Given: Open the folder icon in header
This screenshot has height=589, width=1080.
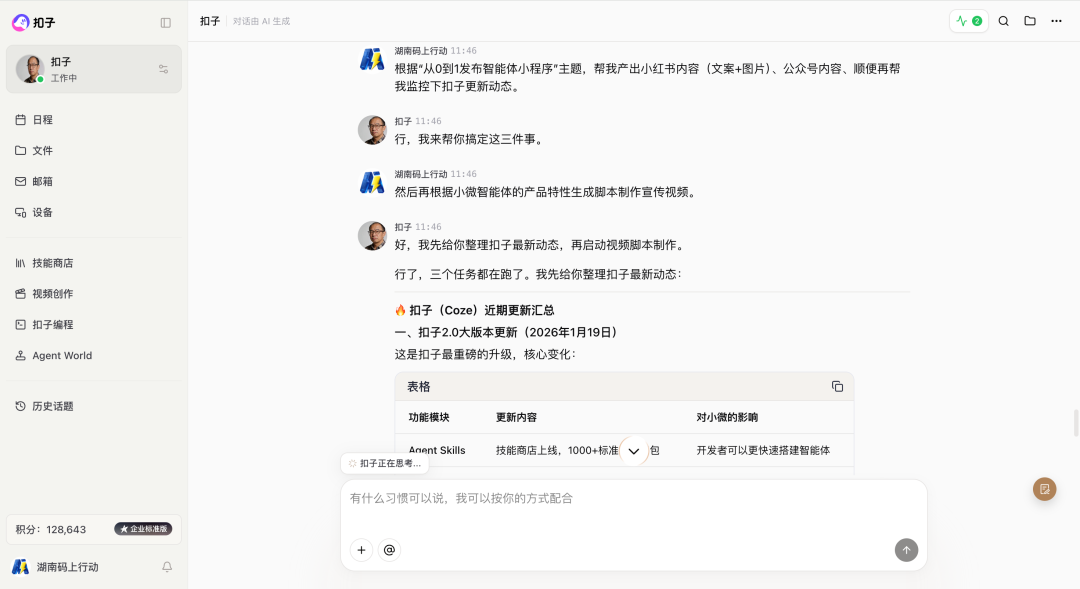Looking at the screenshot, I should [1030, 21].
